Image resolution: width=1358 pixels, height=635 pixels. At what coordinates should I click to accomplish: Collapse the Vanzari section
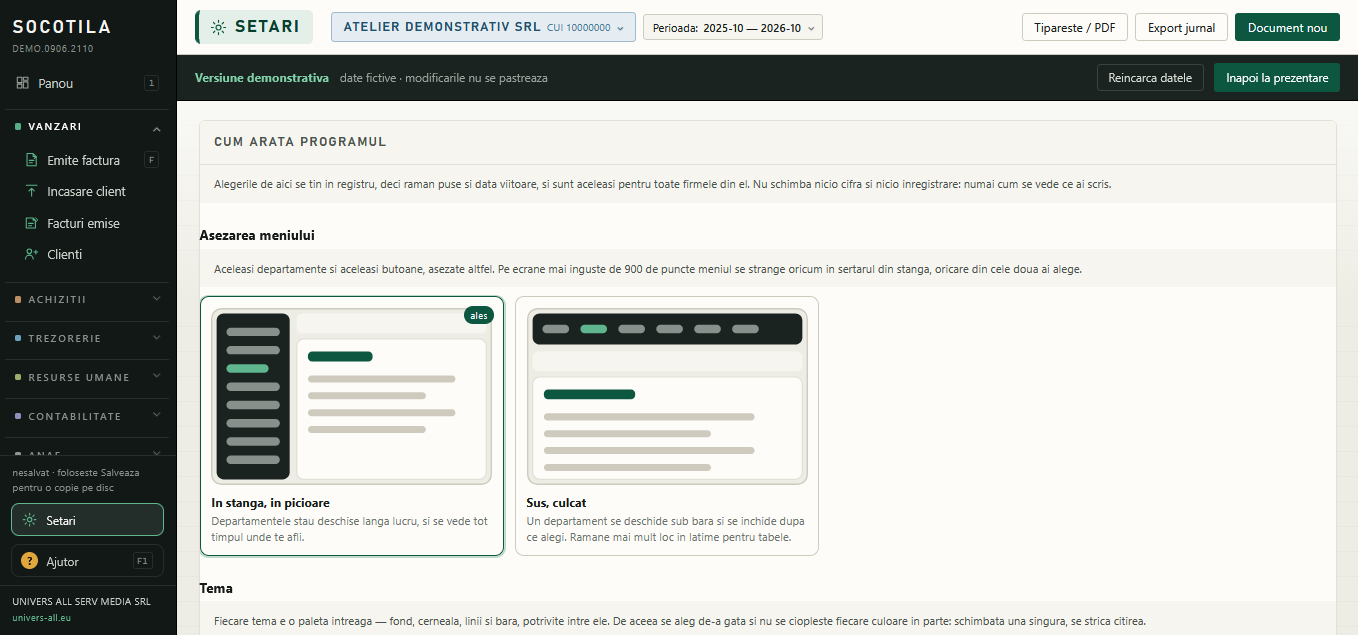click(x=88, y=127)
